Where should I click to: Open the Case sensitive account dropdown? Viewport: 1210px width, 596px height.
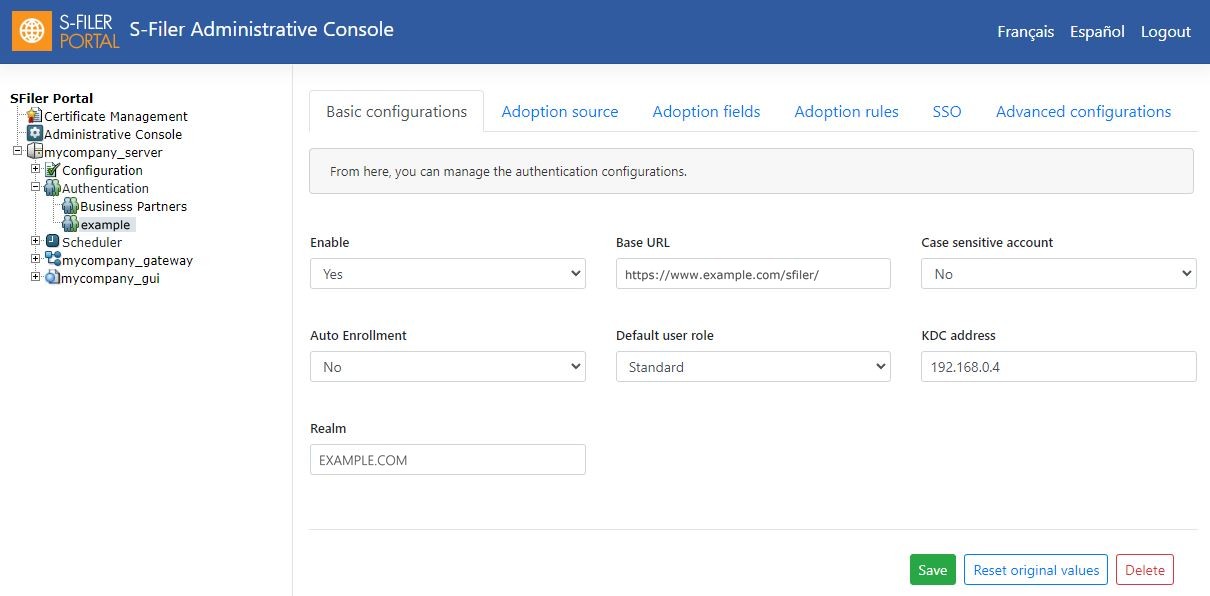tap(1059, 274)
